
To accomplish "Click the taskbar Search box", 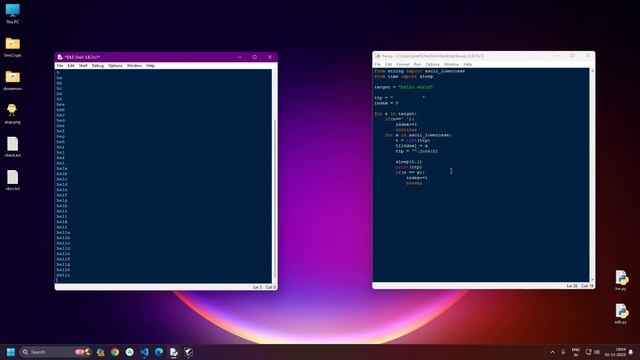I will click(x=55, y=352).
